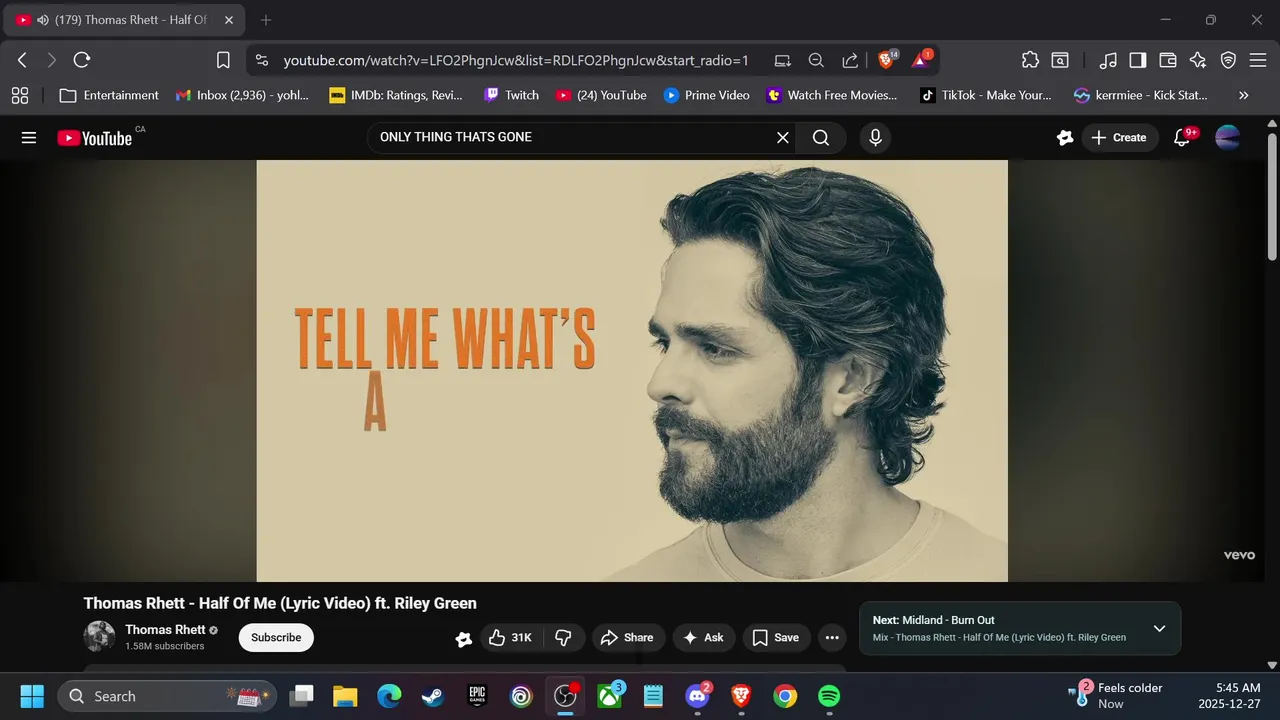This screenshot has height=720, width=1280.
Task: Open the Thomas Rhett video browser tab
Action: pos(122,20)
